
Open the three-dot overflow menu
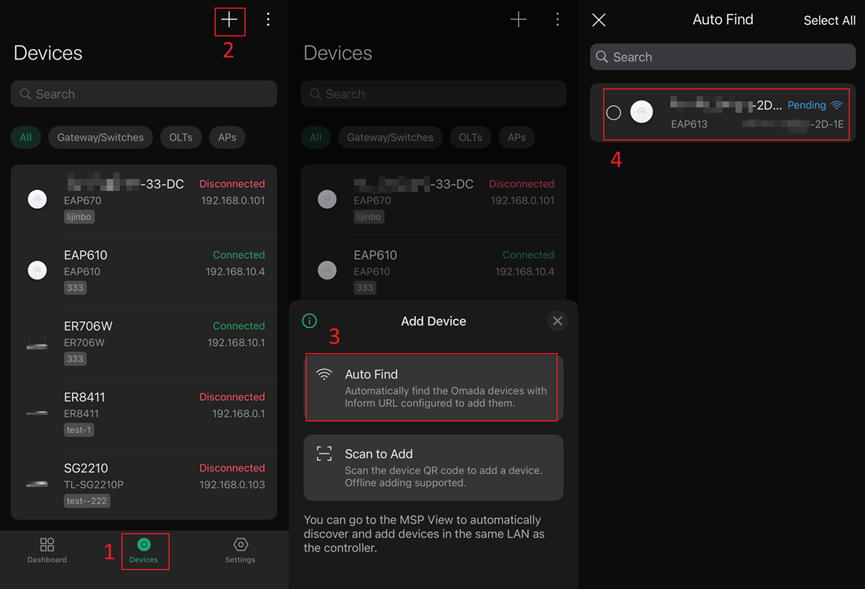[267, 21]
